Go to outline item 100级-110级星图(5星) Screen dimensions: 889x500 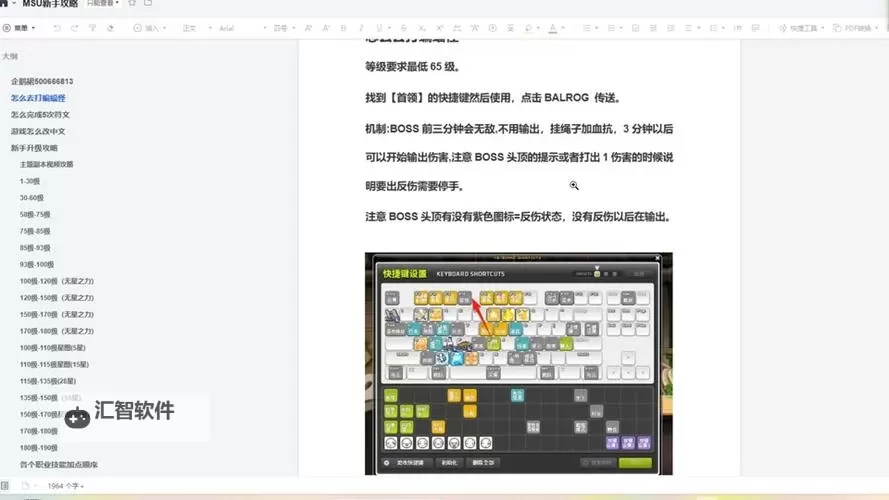tap(53, 348)
